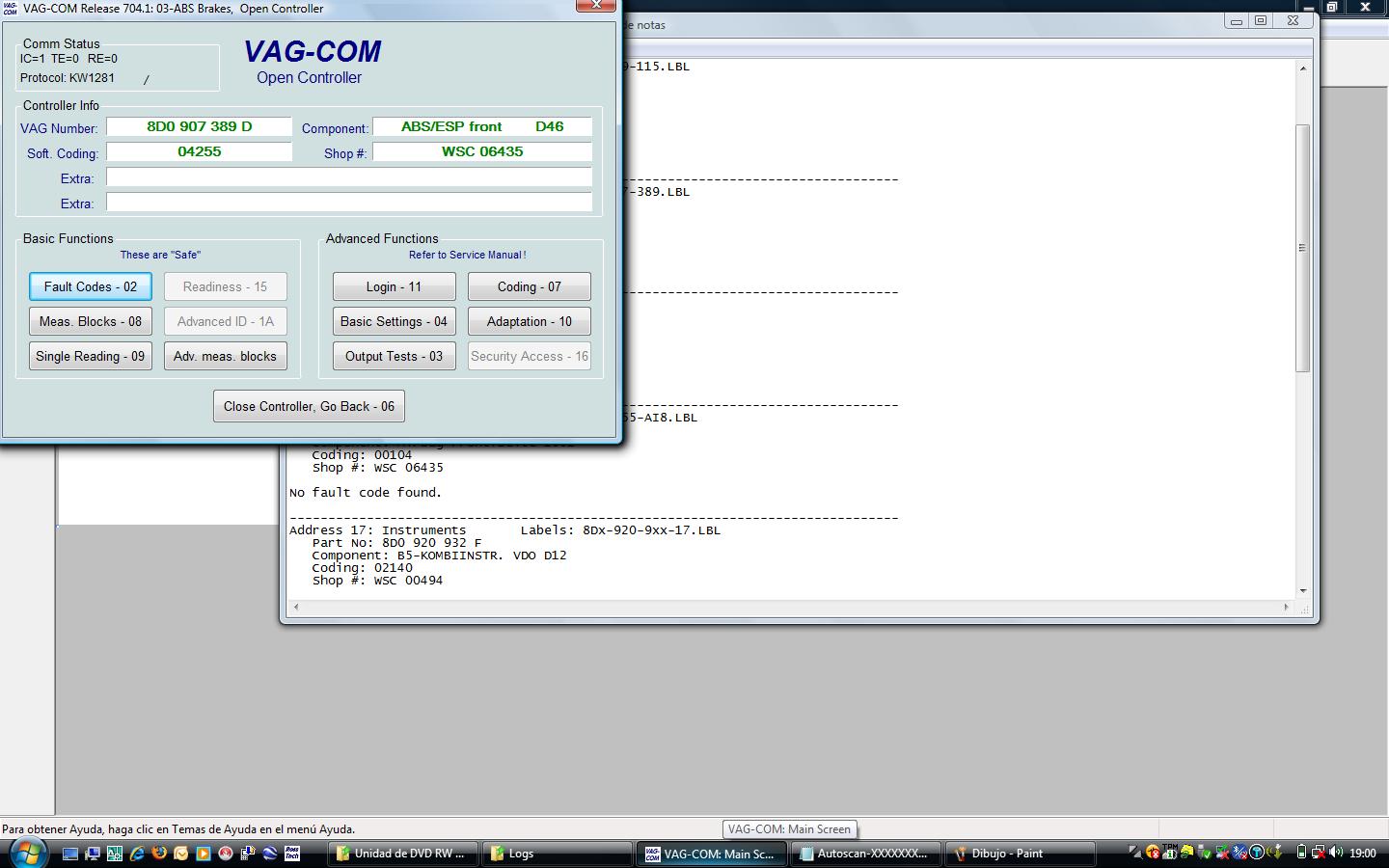Click Notepad vertical scrollbar down arrow
Viewport: 1389px width, 868px height.
1302,590
